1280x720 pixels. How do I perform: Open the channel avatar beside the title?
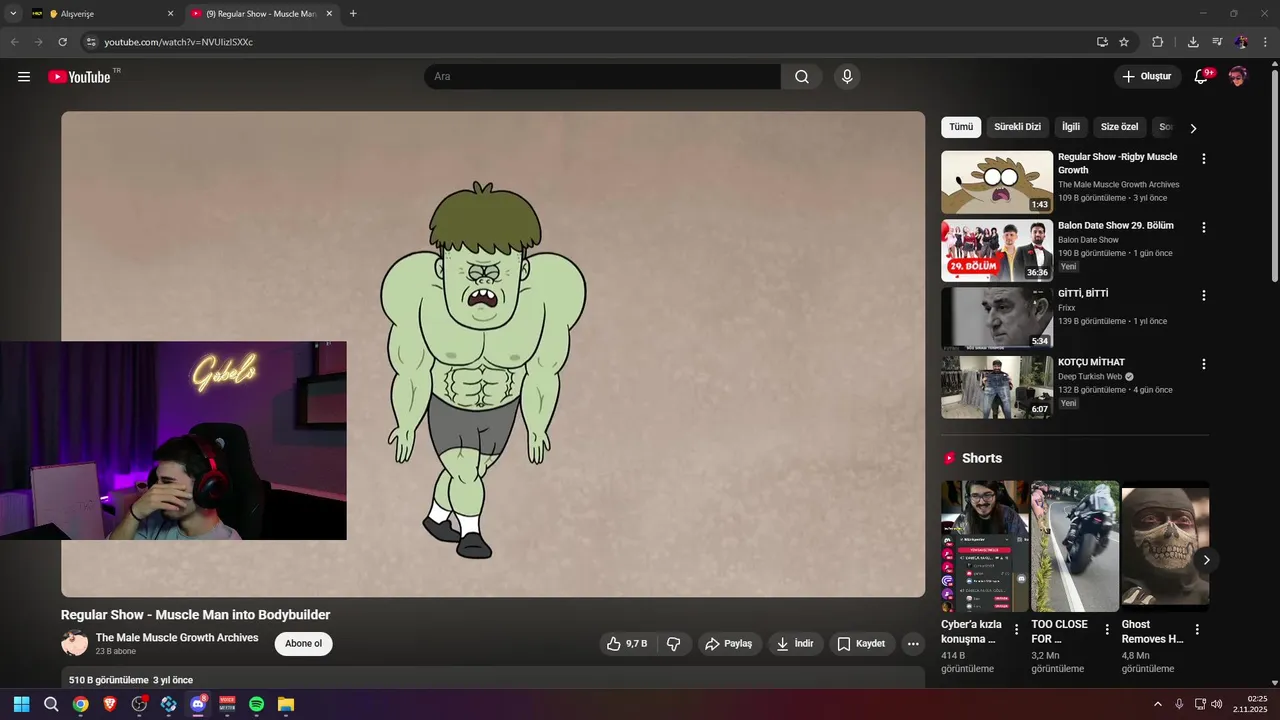tap(75, 644)
